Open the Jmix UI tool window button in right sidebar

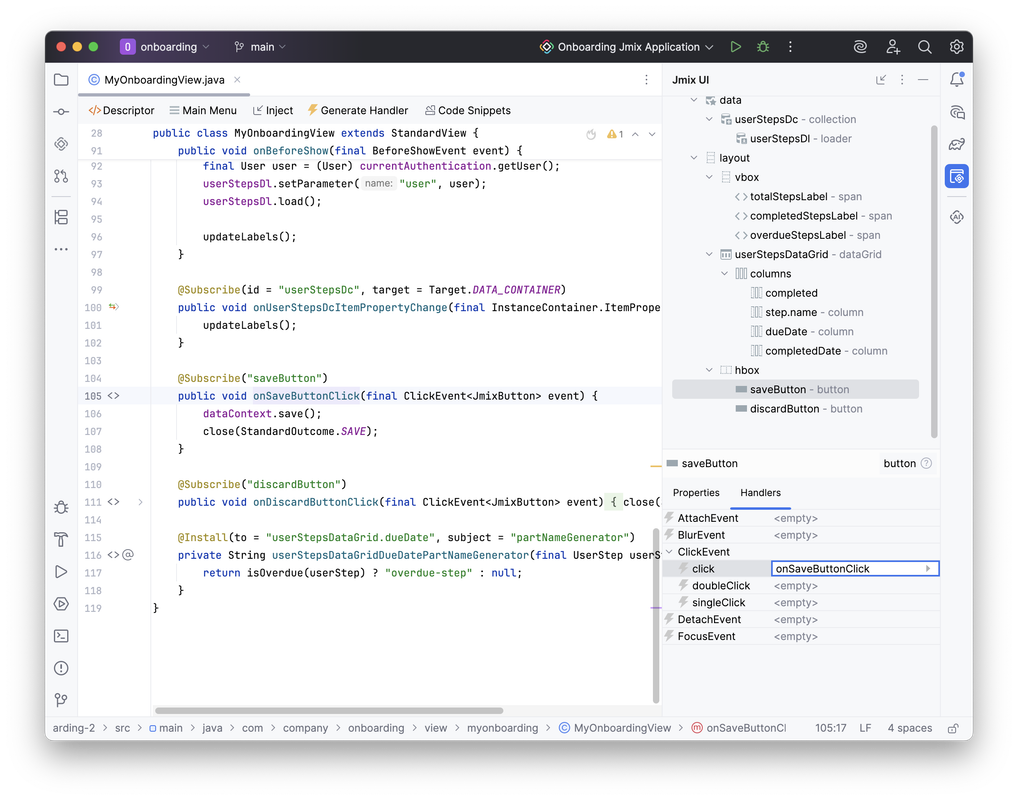tap(957, 176)
